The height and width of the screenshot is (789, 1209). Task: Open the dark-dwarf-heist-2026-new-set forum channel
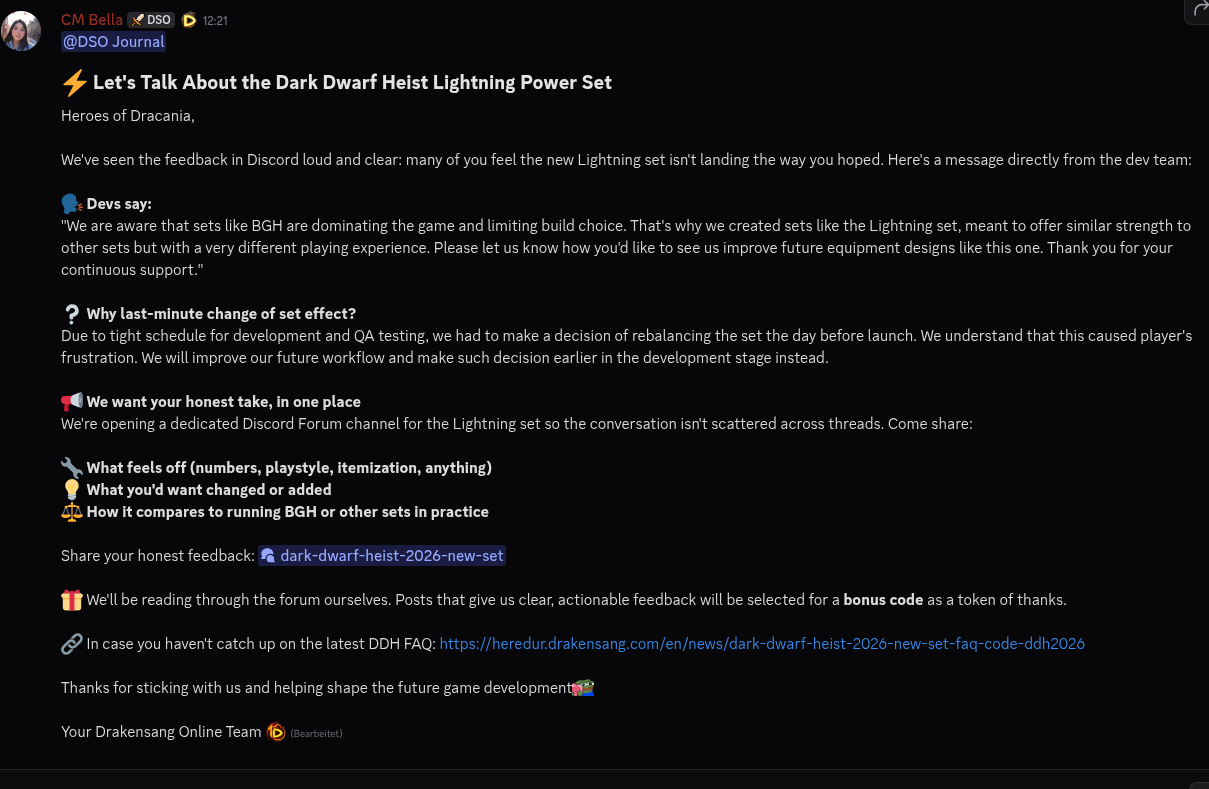pyautogui.click(x=382, y=556)
